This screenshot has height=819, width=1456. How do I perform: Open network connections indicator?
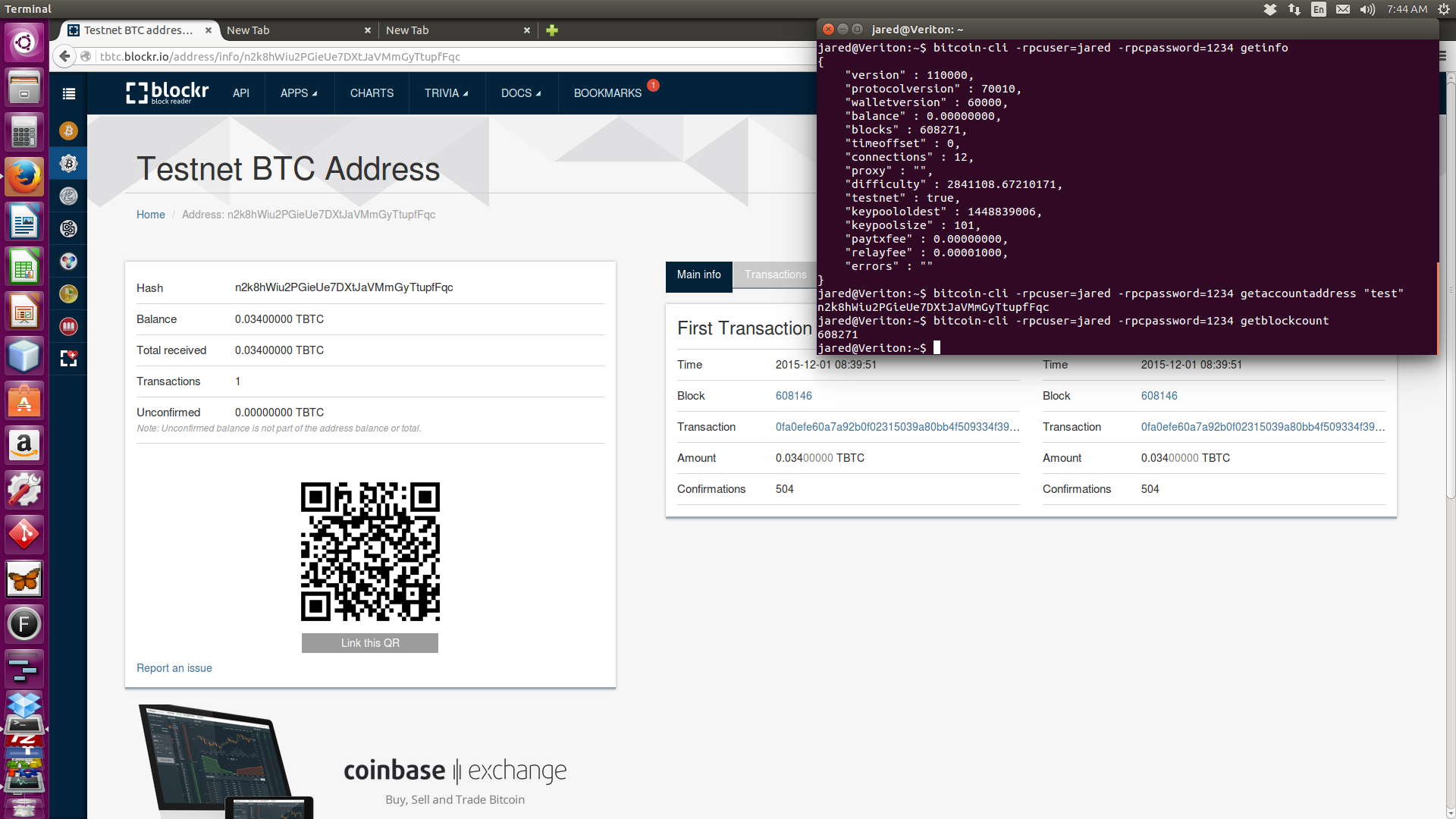click(1294, 9)
